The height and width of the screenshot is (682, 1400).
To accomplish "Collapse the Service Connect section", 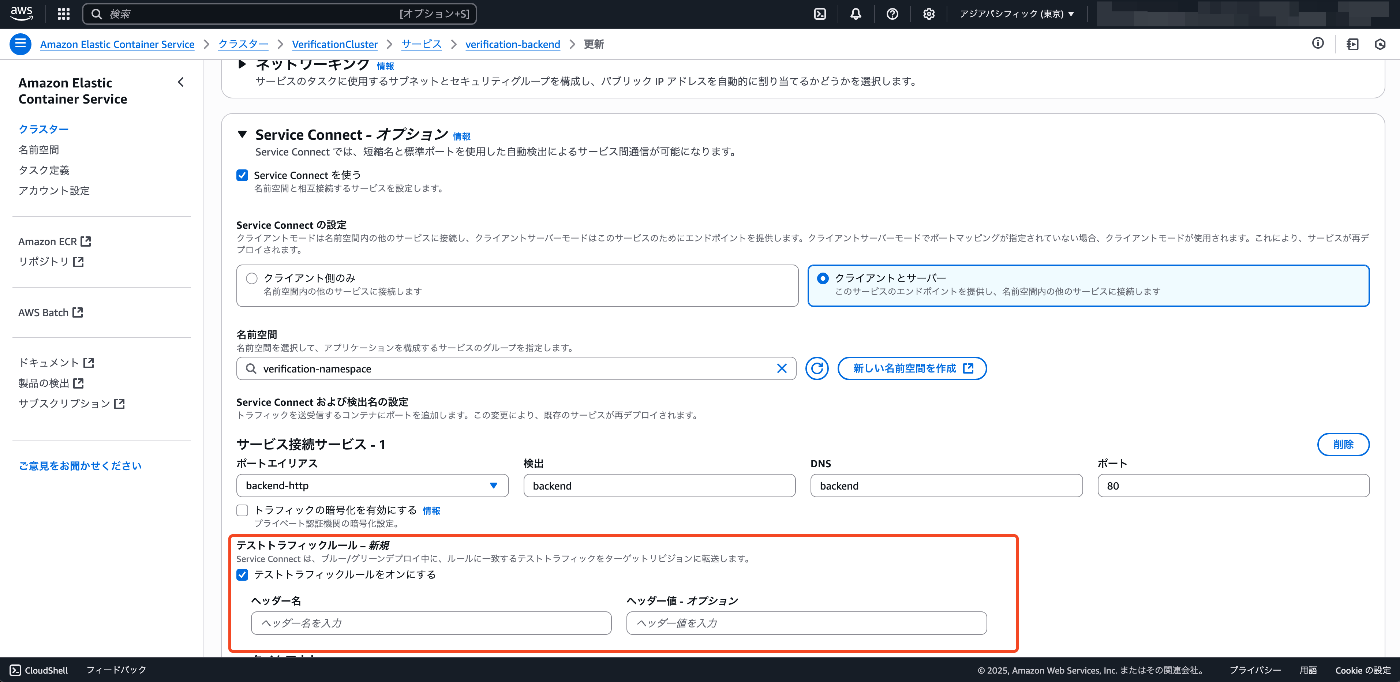I will (242, 135).
